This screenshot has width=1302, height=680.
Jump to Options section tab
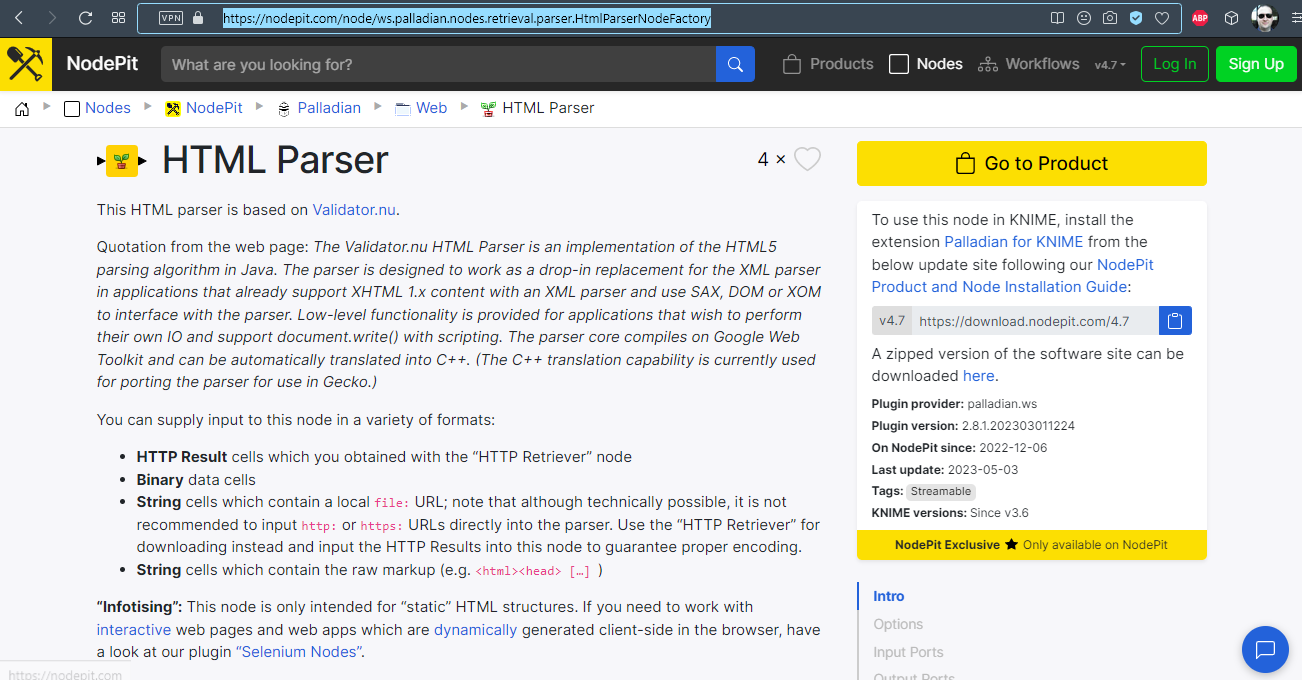[898, 624]
